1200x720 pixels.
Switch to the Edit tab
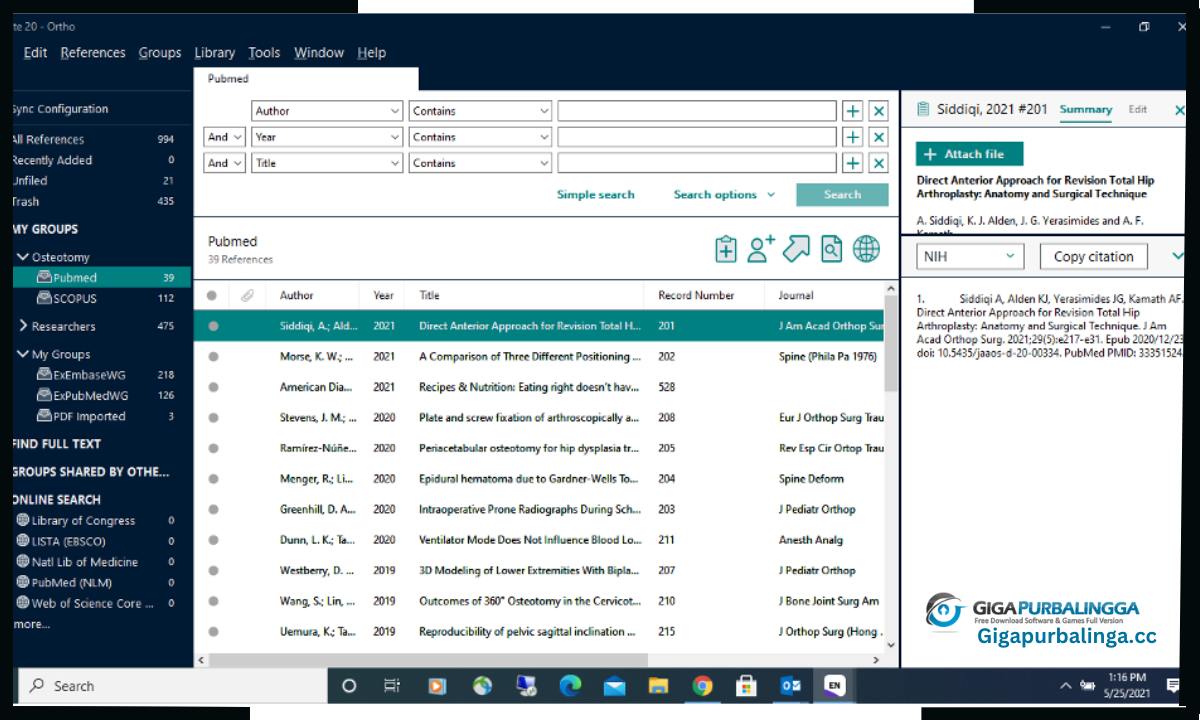1138,110
